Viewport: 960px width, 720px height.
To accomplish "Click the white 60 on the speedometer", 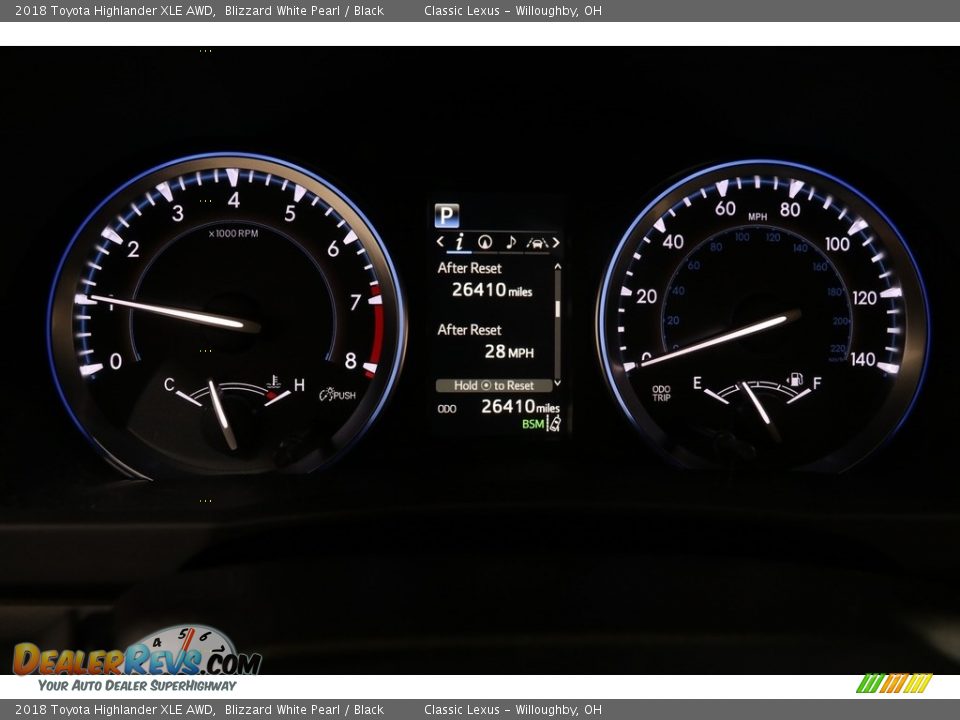I will point(726,209).
